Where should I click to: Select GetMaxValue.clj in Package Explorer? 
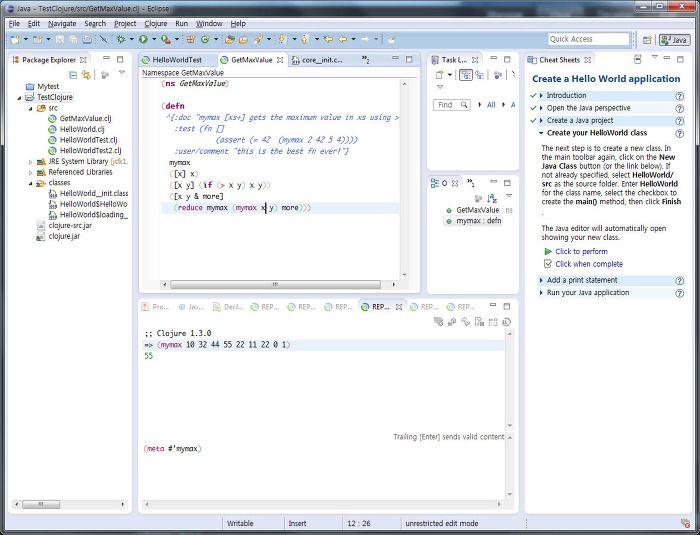click(x=85, y=119)
